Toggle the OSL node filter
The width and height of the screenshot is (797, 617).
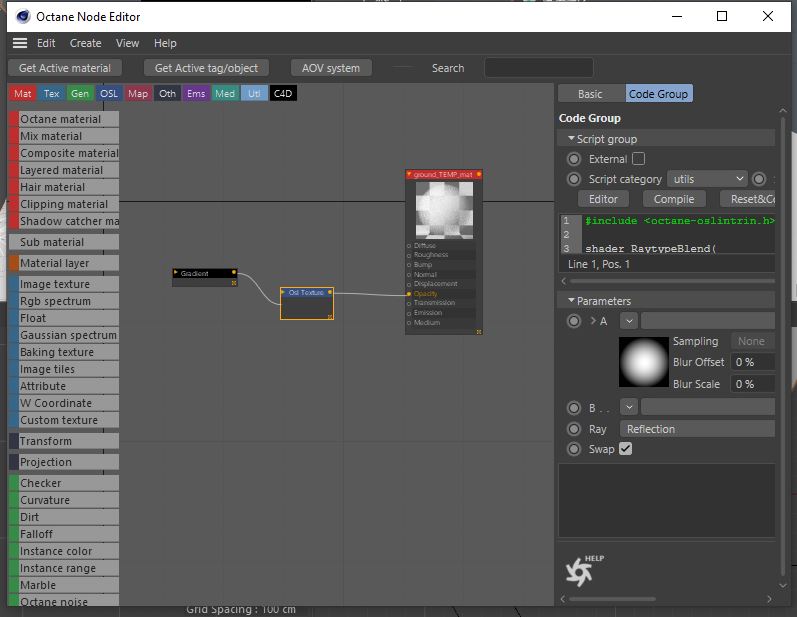(x=109, y=94)
